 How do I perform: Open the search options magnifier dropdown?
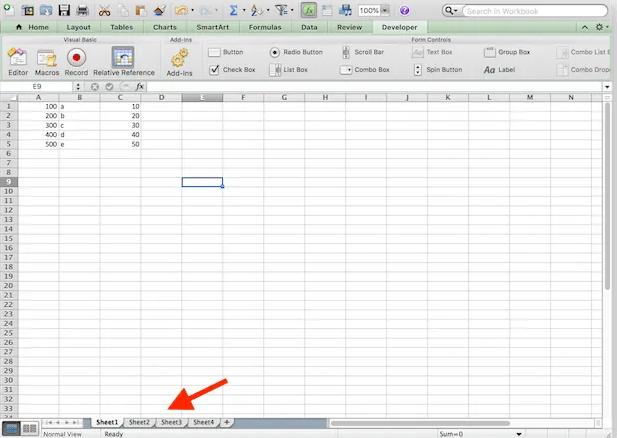pos(451,11)
